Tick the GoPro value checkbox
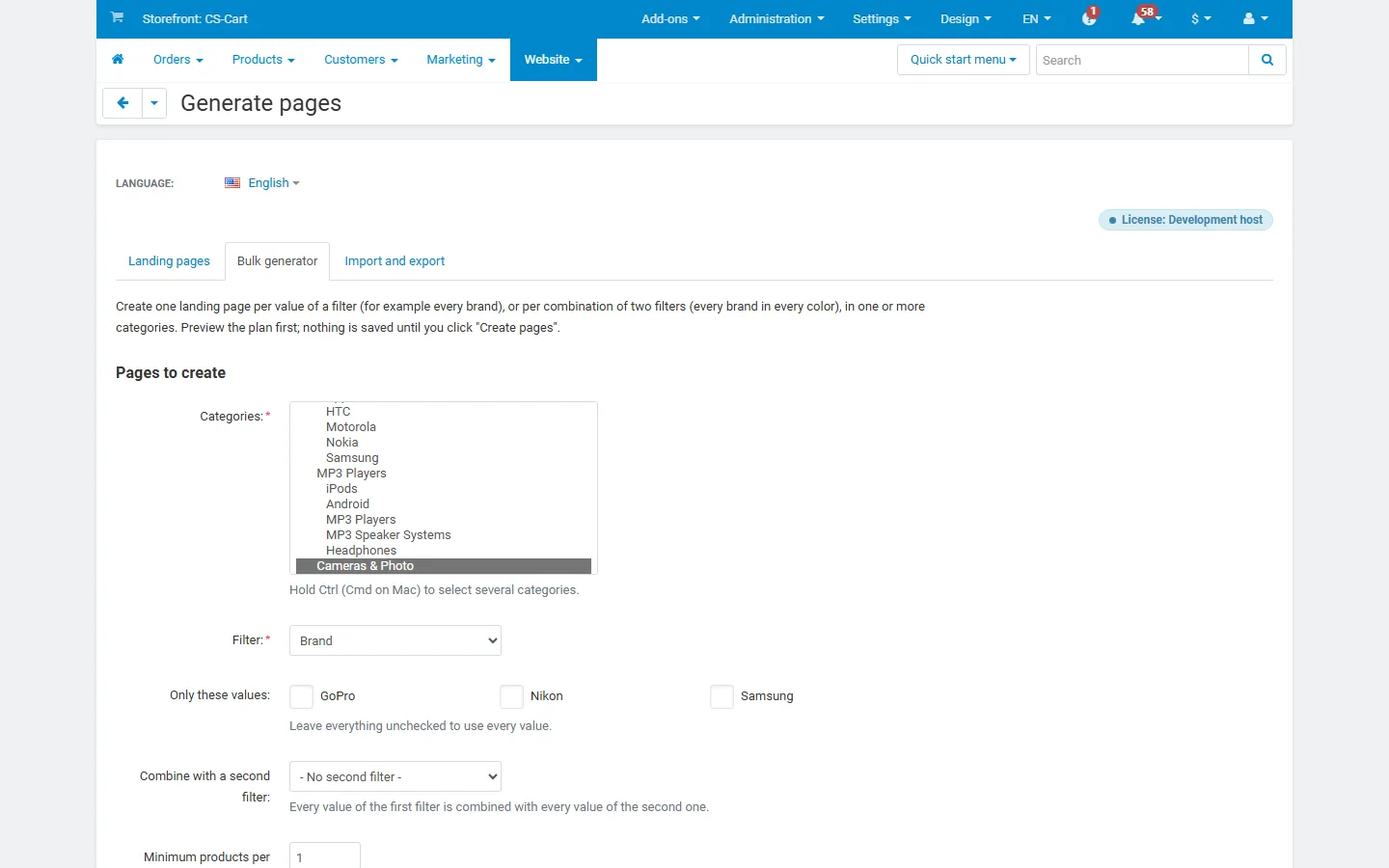The width and height of the screenshot is (1389, 868). 301,696
